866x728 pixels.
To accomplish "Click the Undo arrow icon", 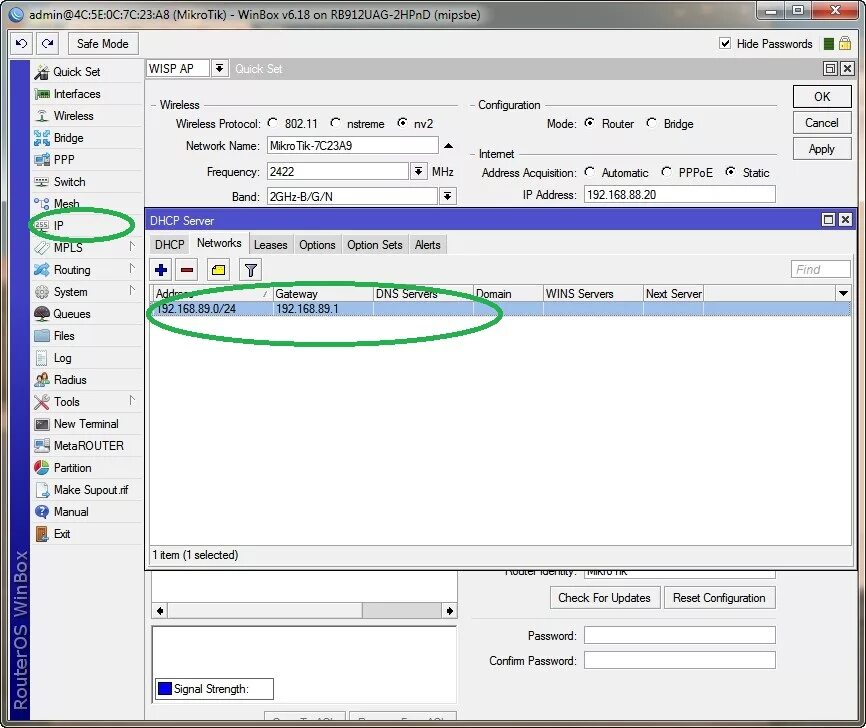I will (22, 44).
